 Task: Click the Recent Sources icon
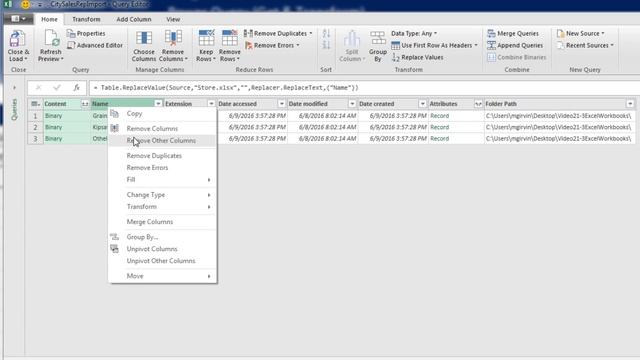coord(560,45)
